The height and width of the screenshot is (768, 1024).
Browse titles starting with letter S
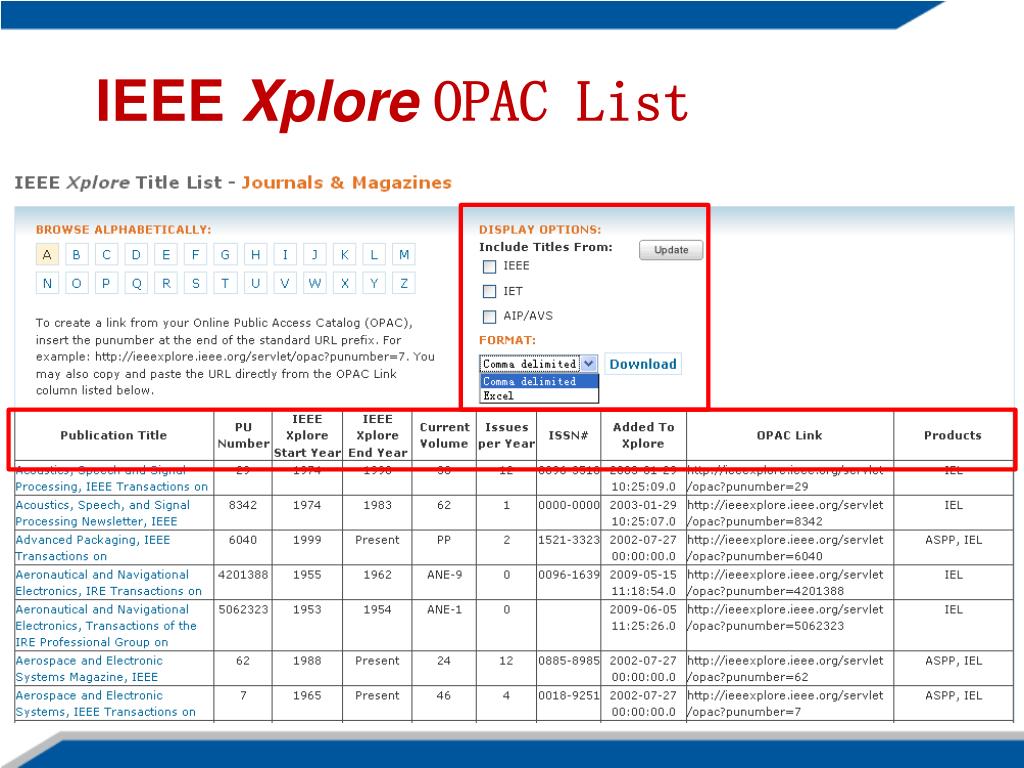pyautogui.click(x=195, y=283)
